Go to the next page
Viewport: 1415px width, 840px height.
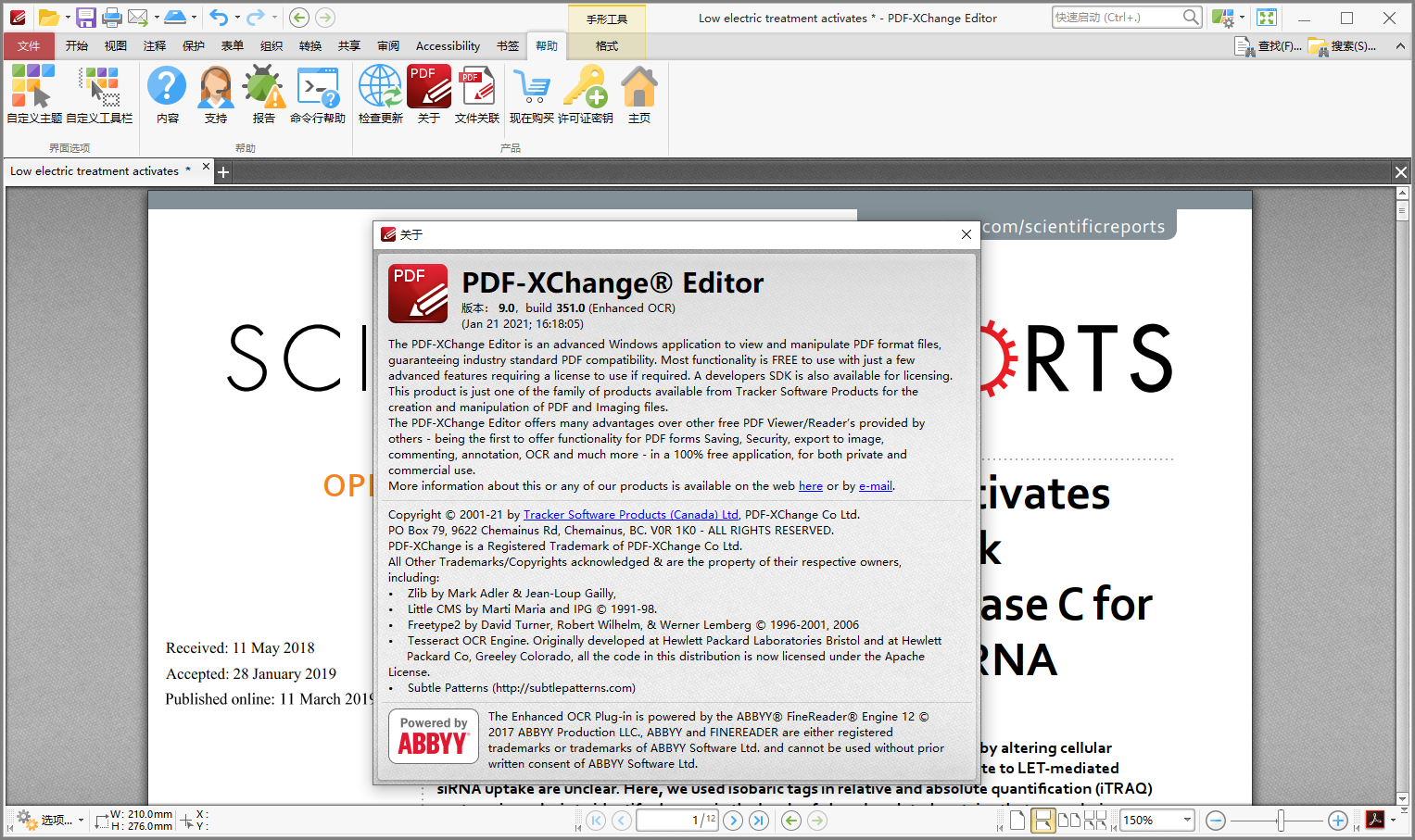point(733,820)
